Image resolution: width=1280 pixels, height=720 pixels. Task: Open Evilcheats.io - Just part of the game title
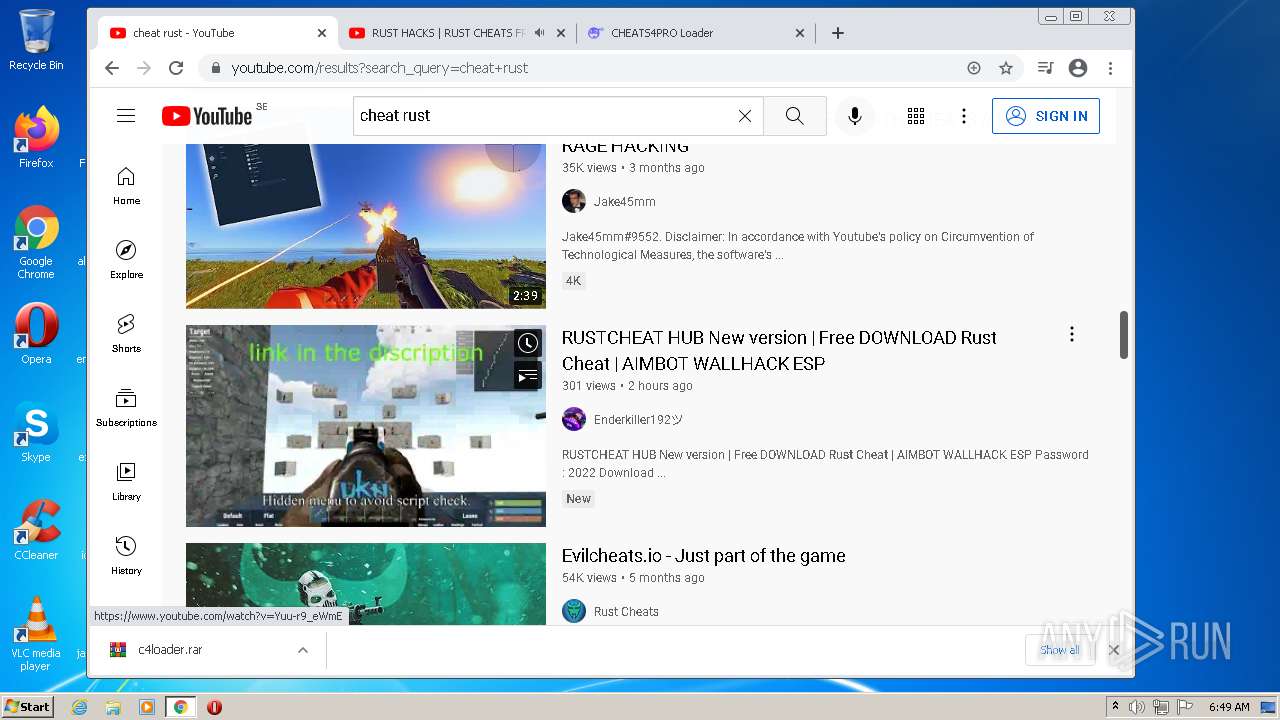(704, 556)
